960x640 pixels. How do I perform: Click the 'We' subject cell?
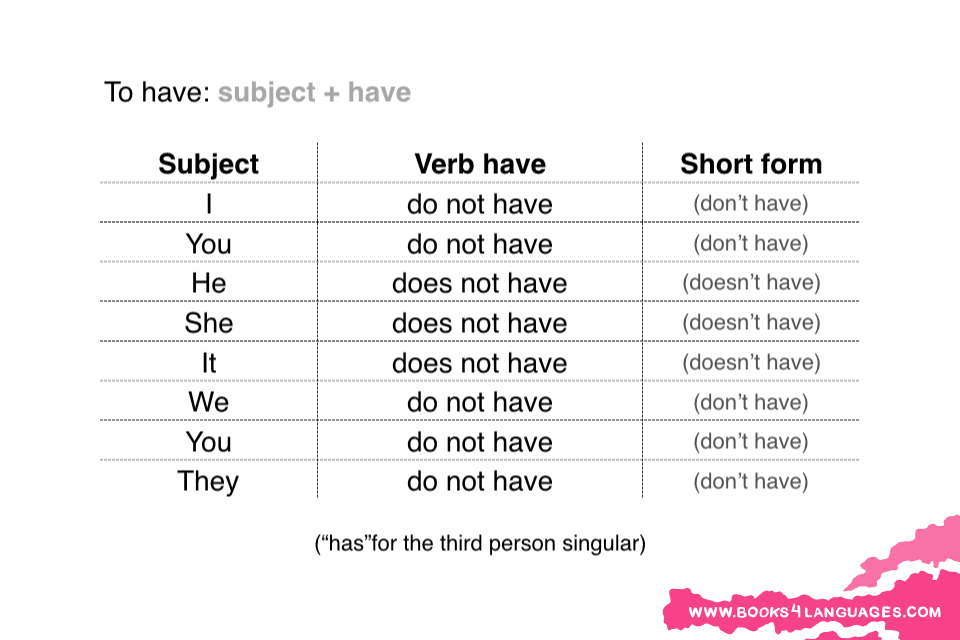point(209,402)
